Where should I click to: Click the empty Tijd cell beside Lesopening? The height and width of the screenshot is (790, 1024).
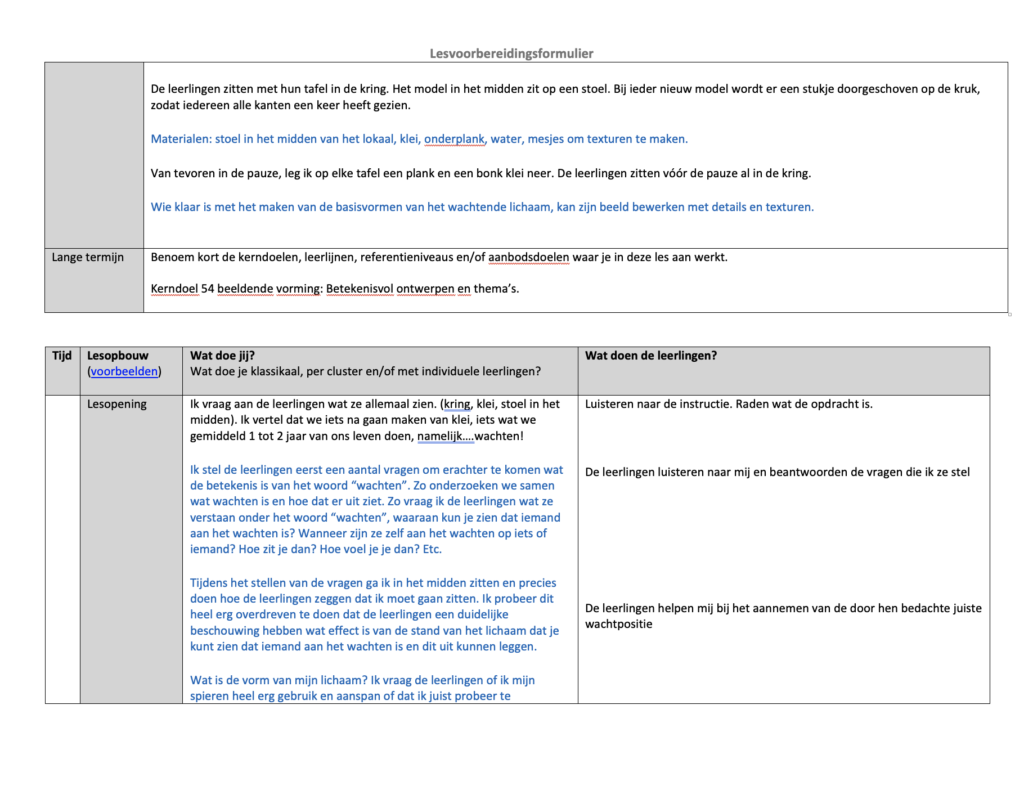click(x=62, y=548)
